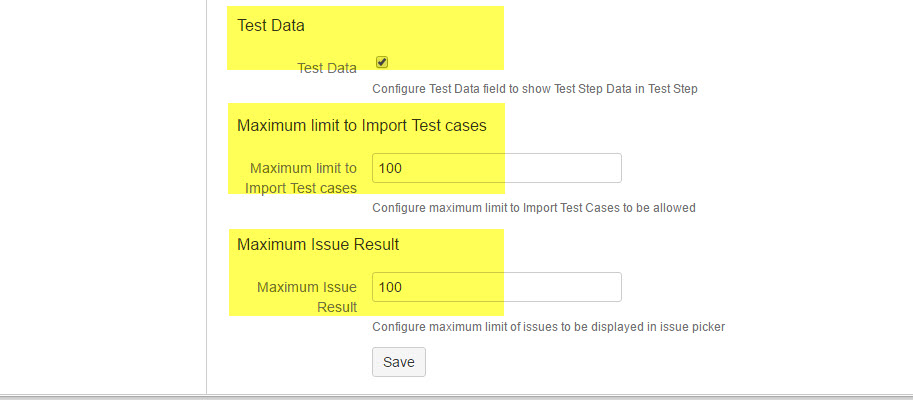Click the empty left panel beside the form

(x=100, y=200)
